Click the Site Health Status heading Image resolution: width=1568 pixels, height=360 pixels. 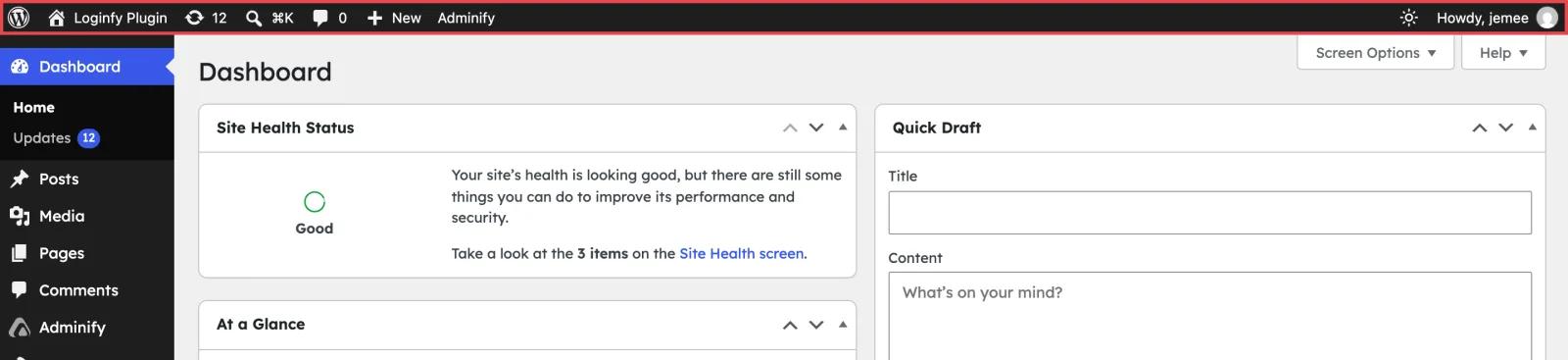click(285, 128)
